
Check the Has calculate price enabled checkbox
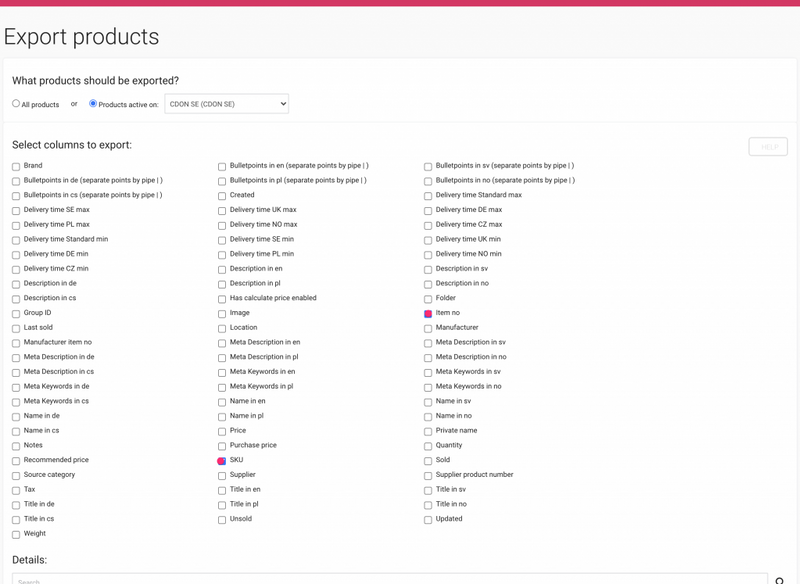(222, 299)
